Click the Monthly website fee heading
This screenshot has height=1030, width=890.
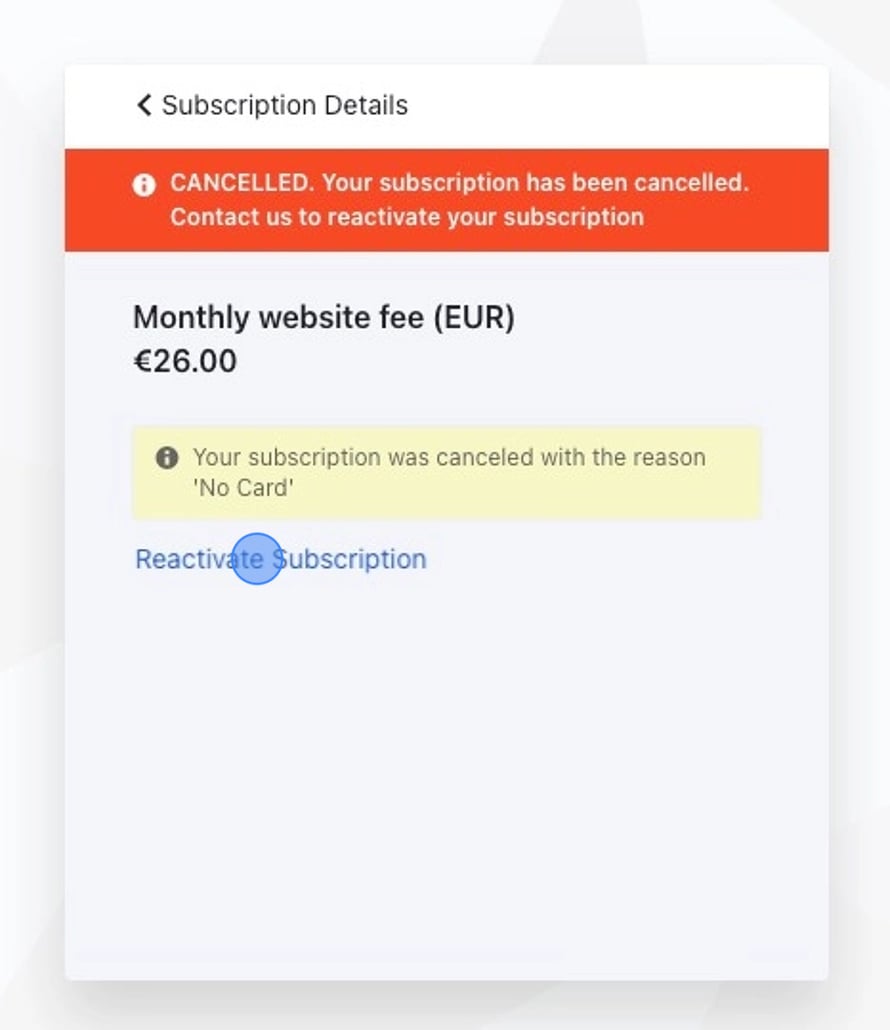(x=324, y=317)
